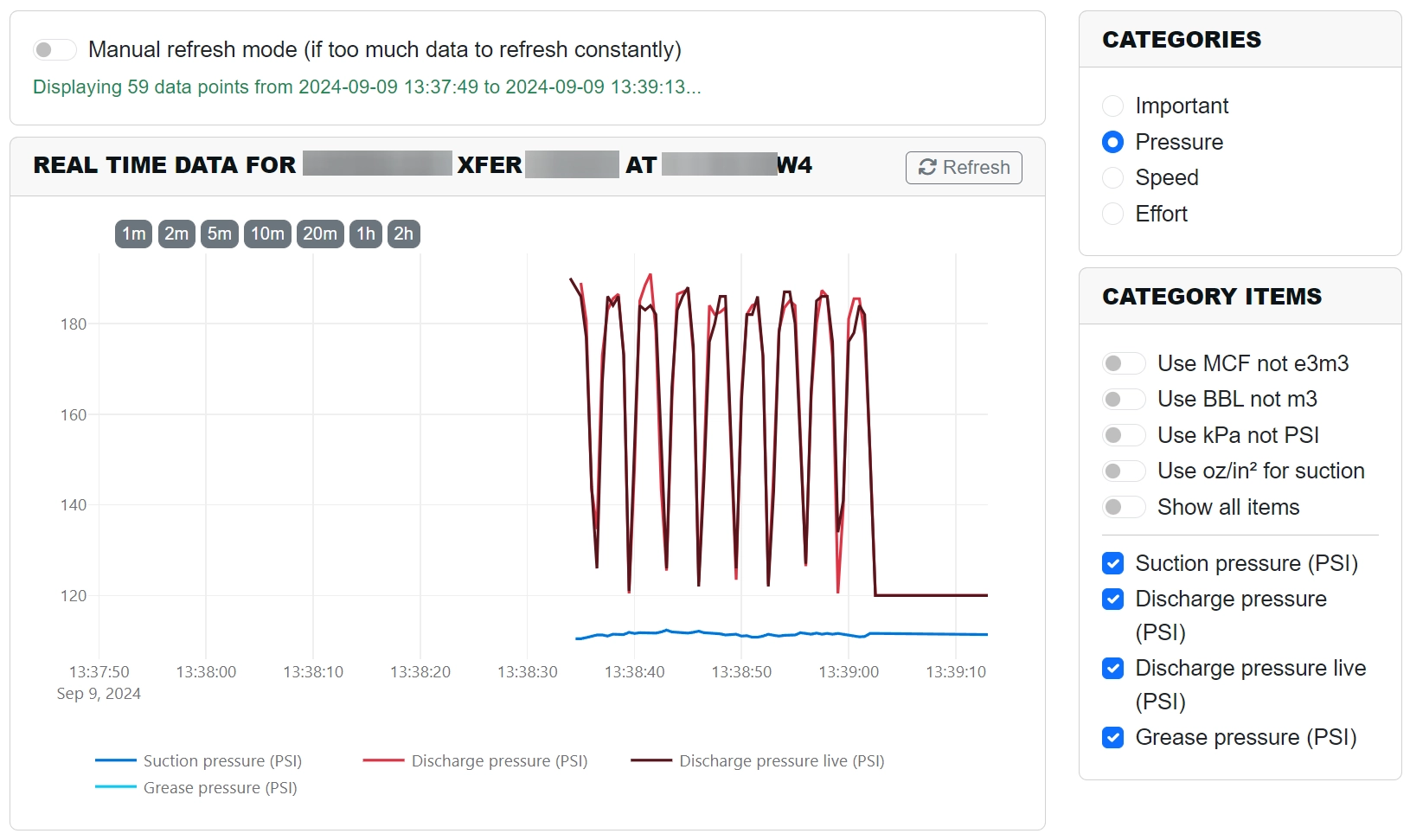
Task: Uncheck Discharge pressure live (PSI)
Action: [1112, 668]
